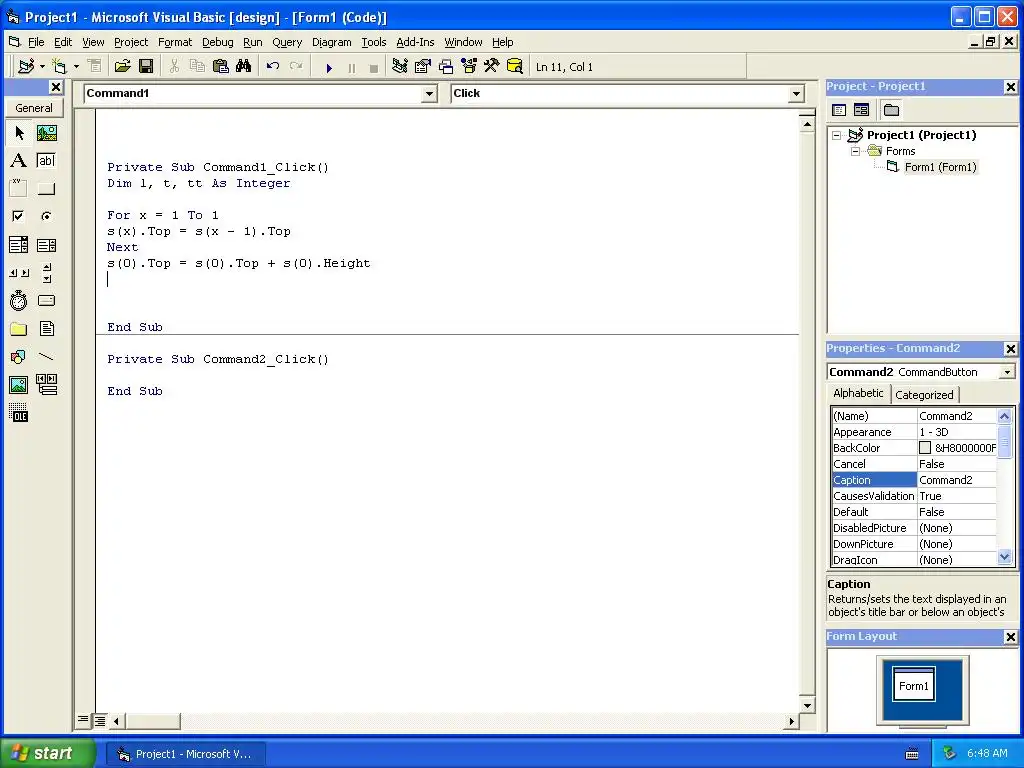Screen dimensions: 1024x768
Task: Click the Properties Window toolbar icon
Action: [423, 67]
